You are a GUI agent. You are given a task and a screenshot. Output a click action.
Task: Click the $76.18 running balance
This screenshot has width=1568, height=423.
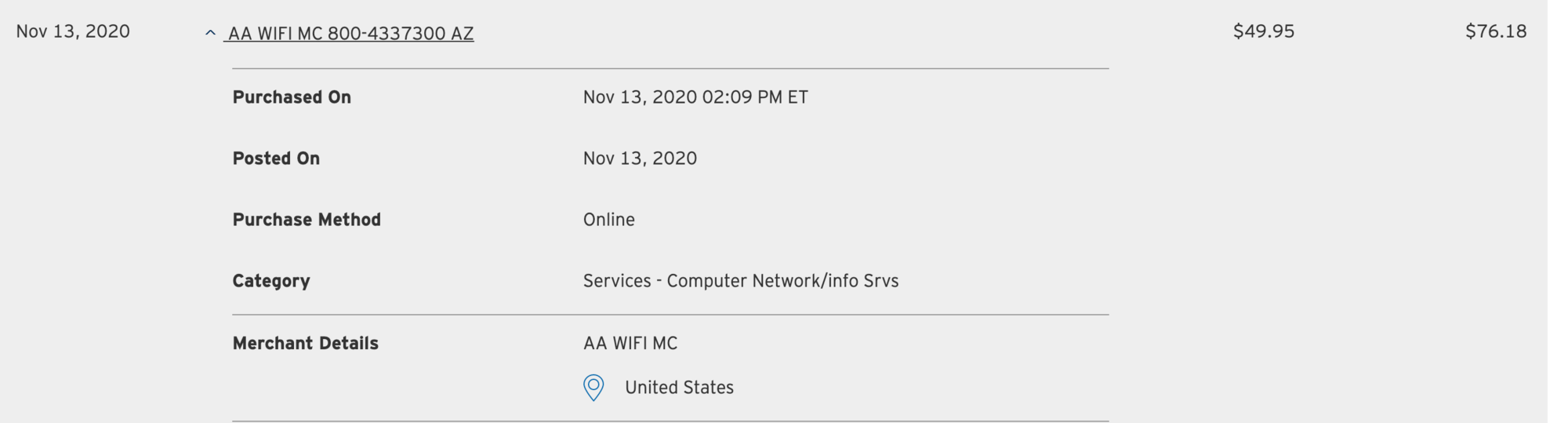[x=1495, y=31]
